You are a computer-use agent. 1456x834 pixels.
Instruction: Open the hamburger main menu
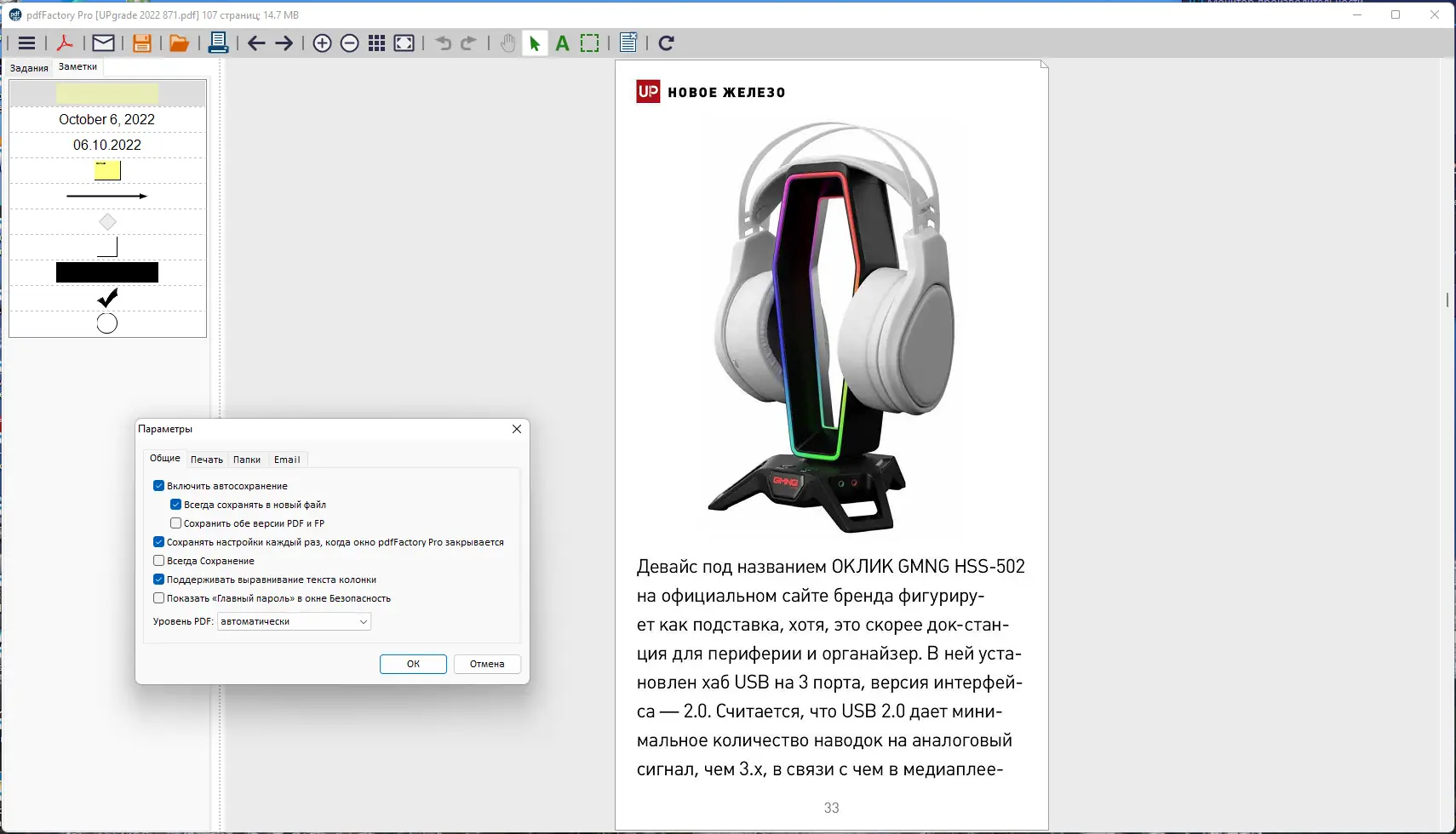(x=27, y=43)
